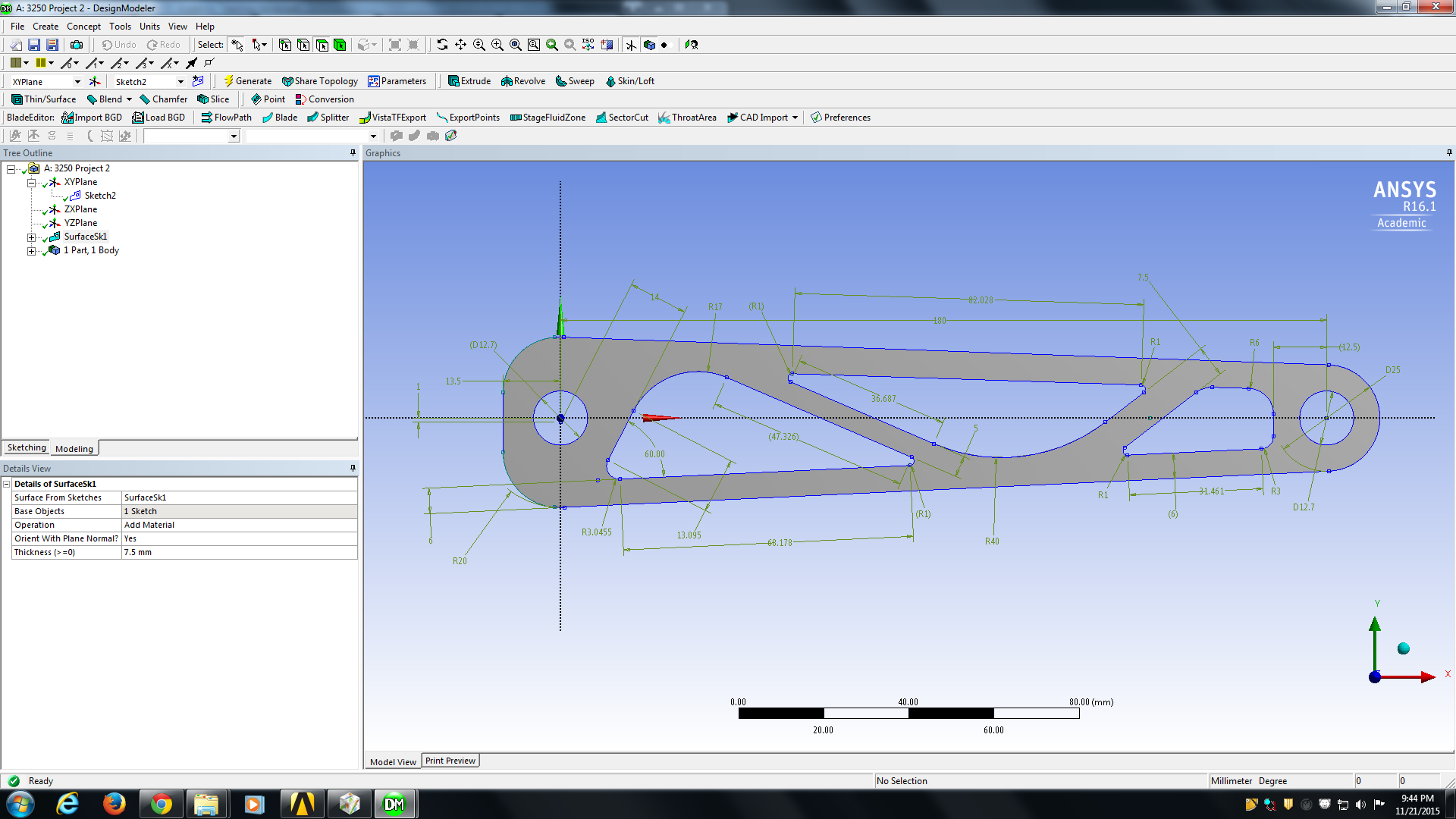Image resolution: width=1456 pixels, height=819 pixels.
Task: Activate the Rotate view tool
Action: (442, 45)
